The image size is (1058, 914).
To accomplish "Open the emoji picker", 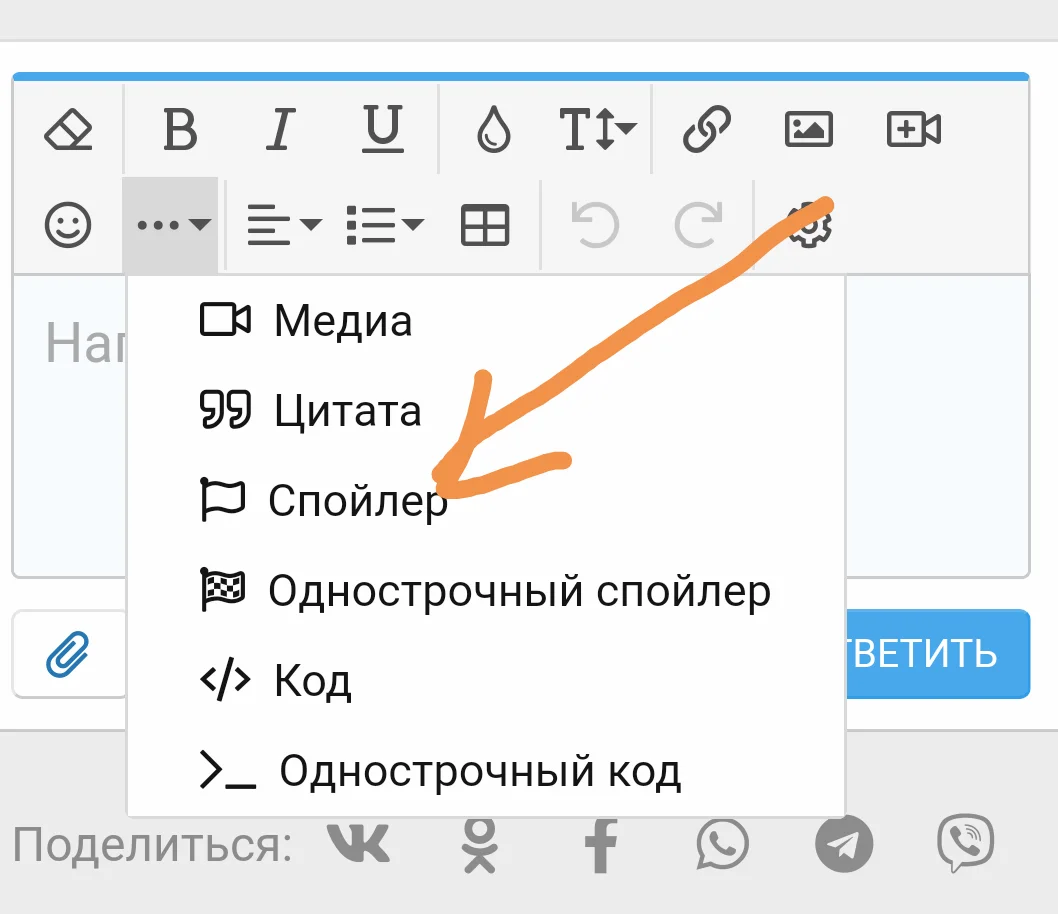I will 68,224.
